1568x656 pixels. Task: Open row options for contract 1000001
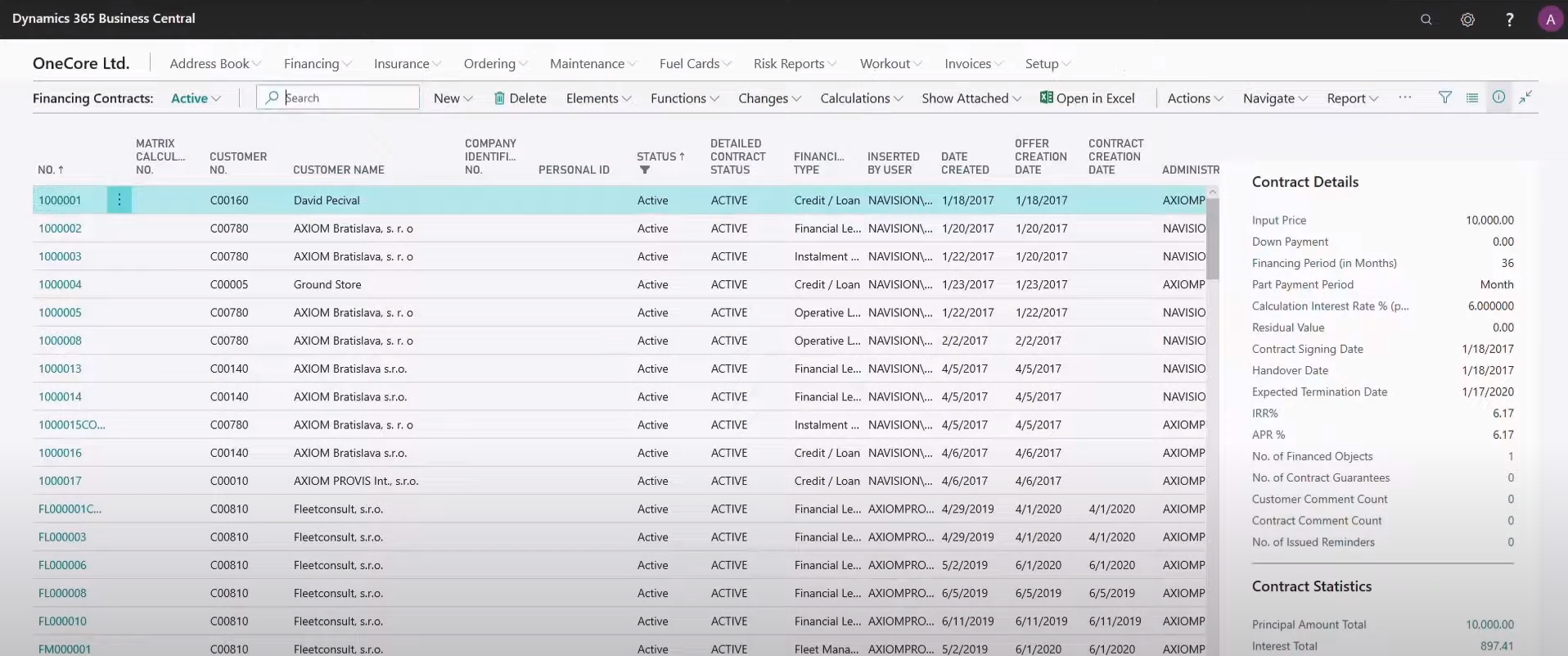coord(119,200)
